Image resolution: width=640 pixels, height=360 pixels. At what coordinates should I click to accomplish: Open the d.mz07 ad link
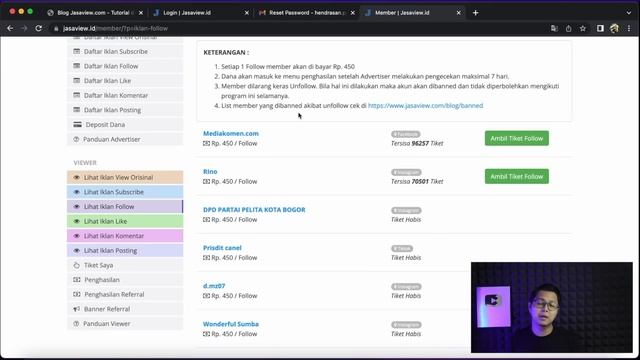point(214,286)
